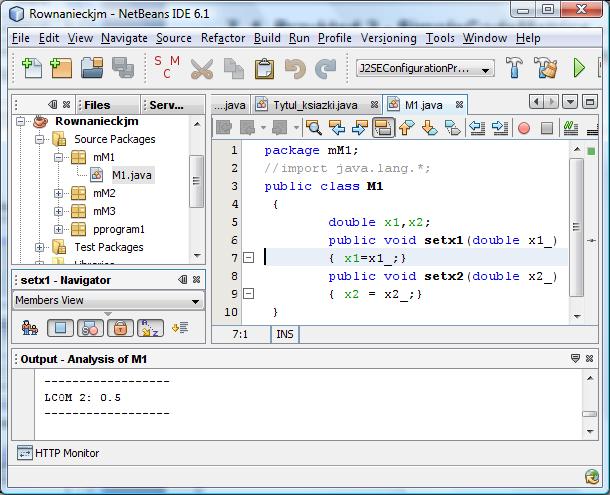Click Find Next Occurrence icon

click(360, 127)
